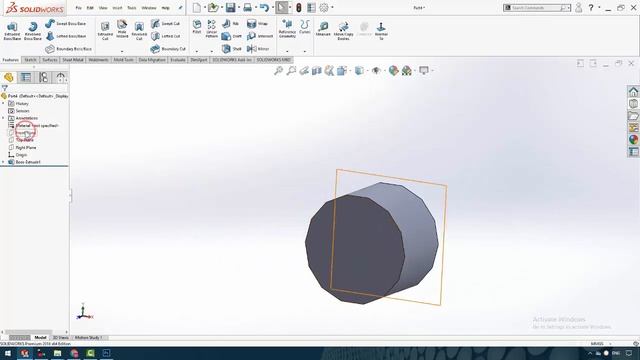This screenshot has width=640, height=360.
Task: Open the Curves dropdown arrow
Action: click(x=304, y=51)
